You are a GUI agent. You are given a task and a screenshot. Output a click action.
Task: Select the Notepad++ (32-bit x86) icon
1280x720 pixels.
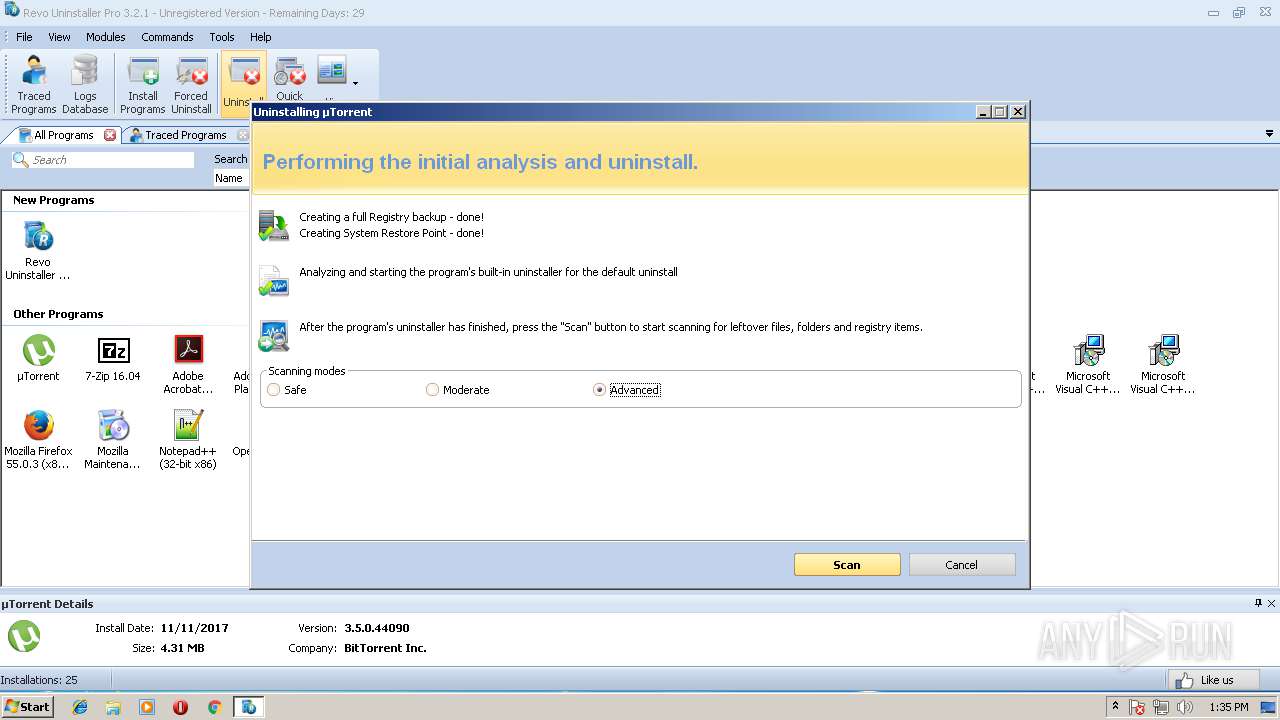[x=188, y=440]
